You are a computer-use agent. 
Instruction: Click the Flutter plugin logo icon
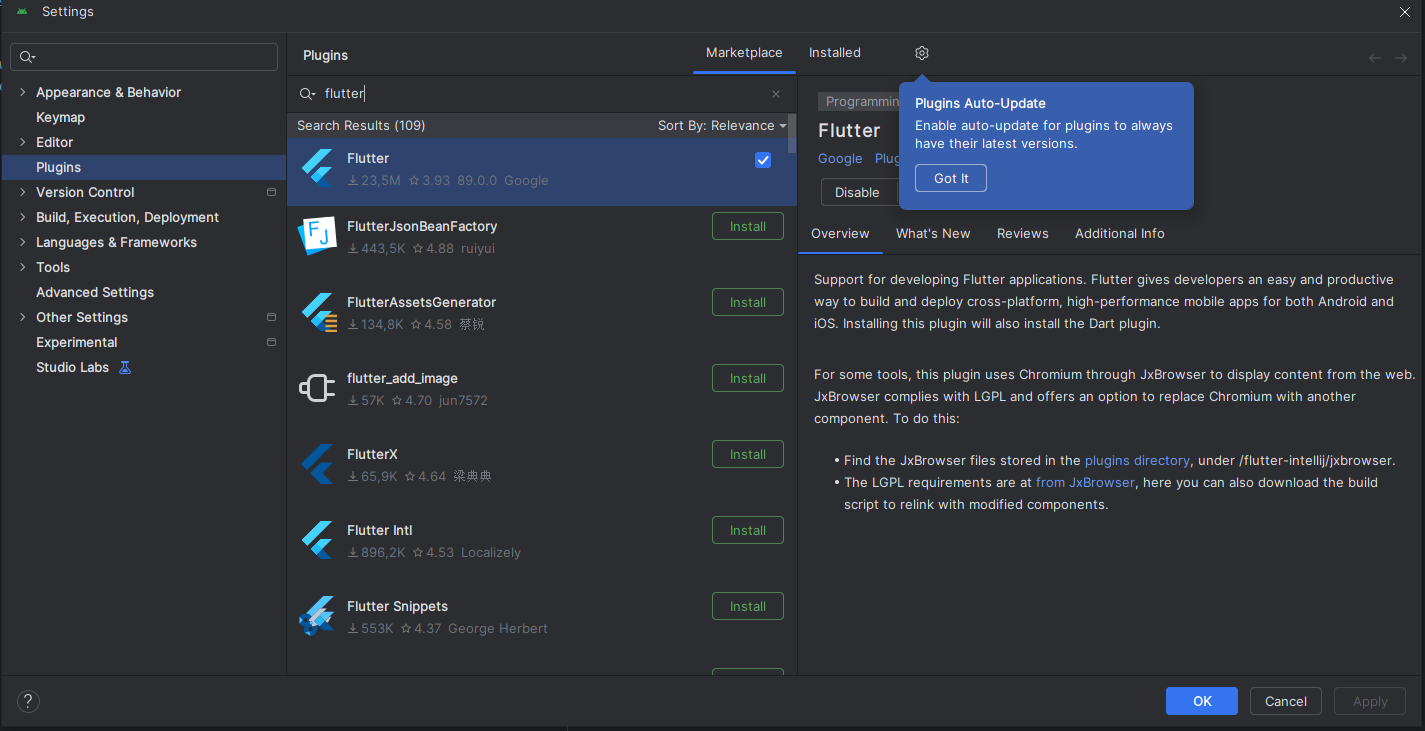pyautogui.click(x=317, y=169)
